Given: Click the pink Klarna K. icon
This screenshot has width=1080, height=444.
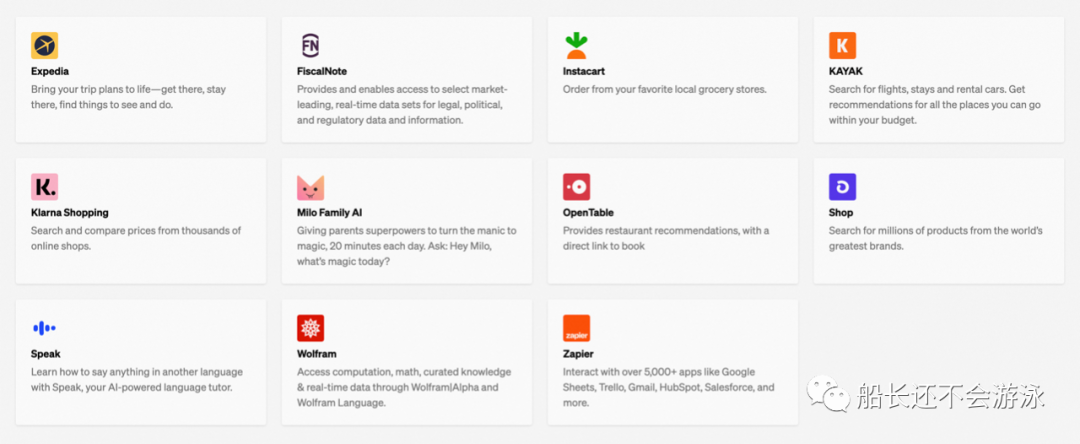Looking at the screenshot, I should point(44,187).
